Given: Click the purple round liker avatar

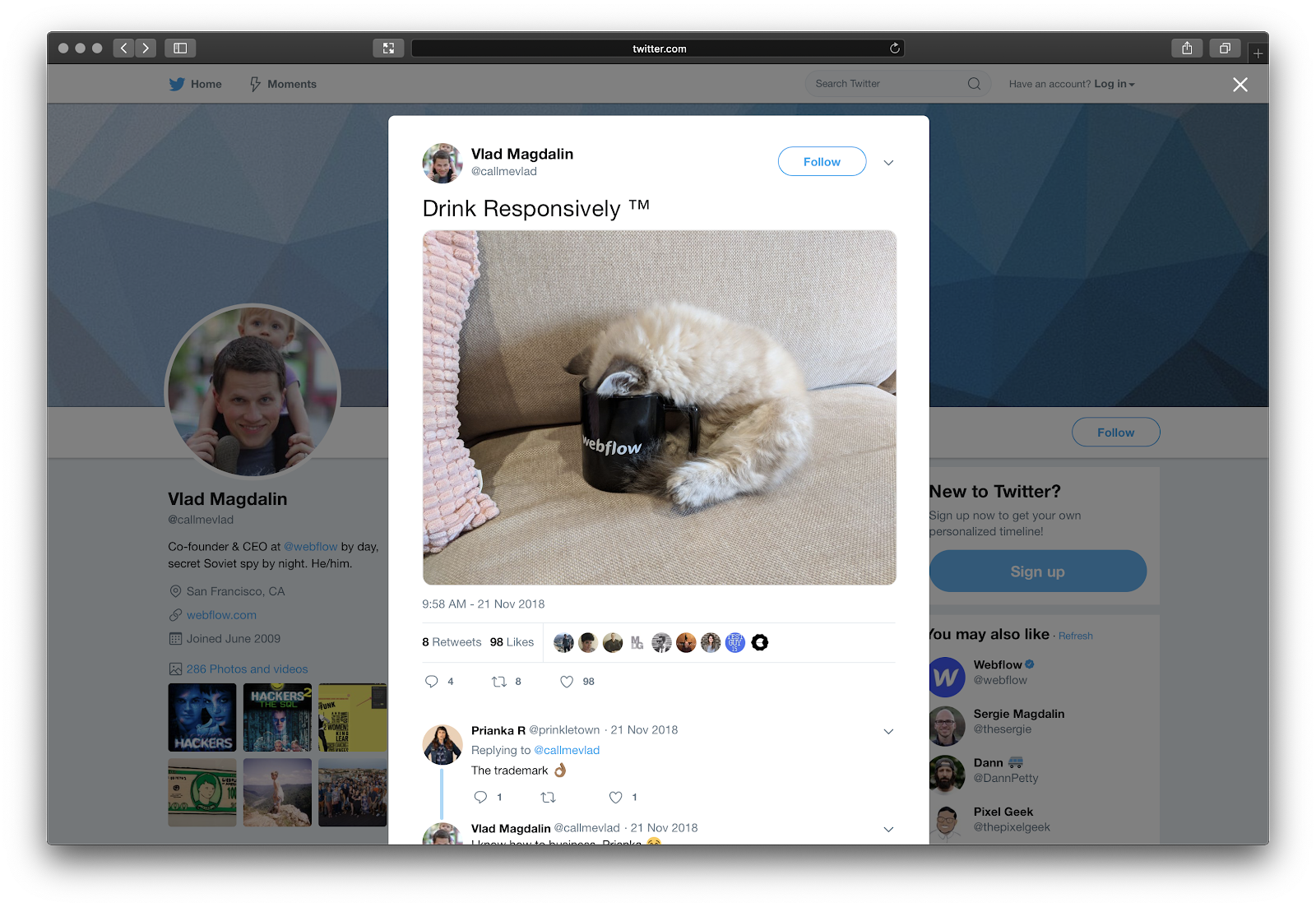Looking at the screenshot, I should pos(735,642).
